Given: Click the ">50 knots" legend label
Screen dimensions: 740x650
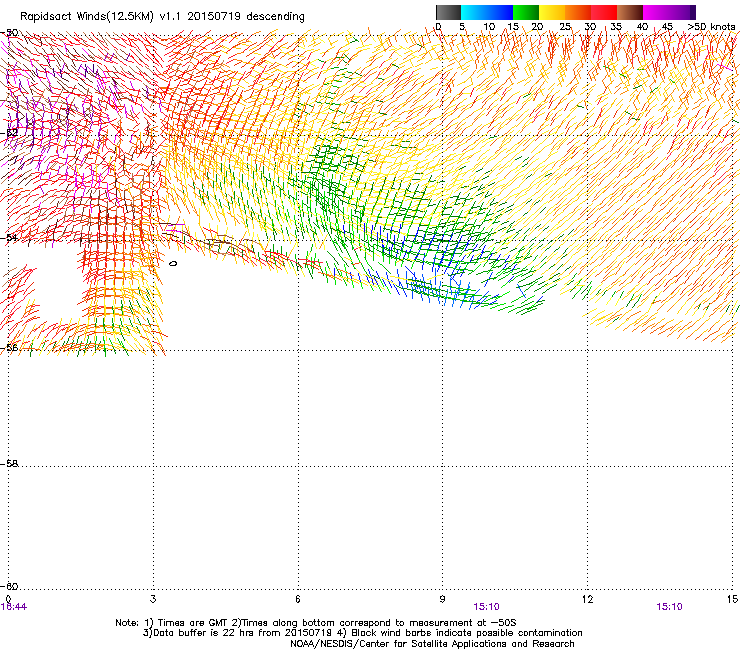Looking at the screenshot, I should tap(711, 26).
